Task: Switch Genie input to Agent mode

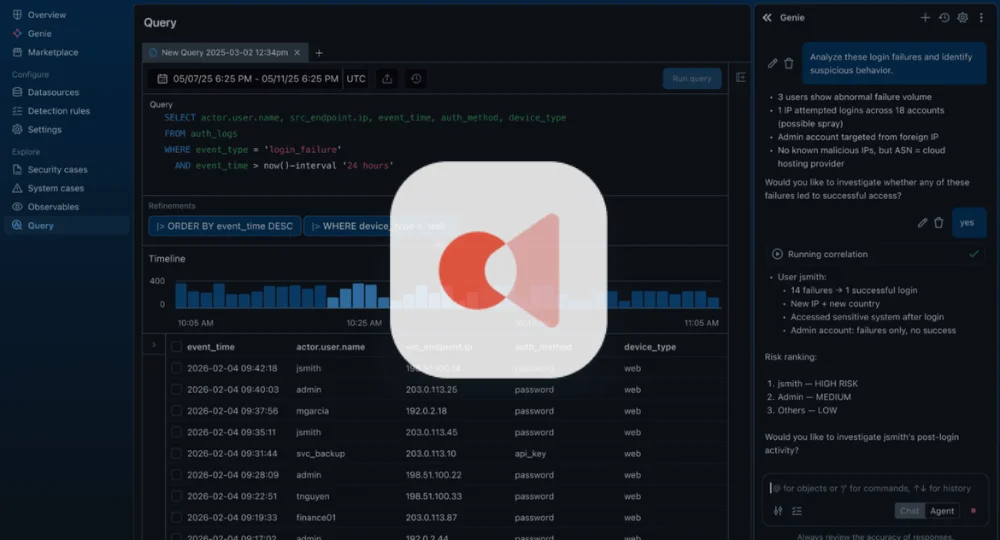Action: (942, 511)
